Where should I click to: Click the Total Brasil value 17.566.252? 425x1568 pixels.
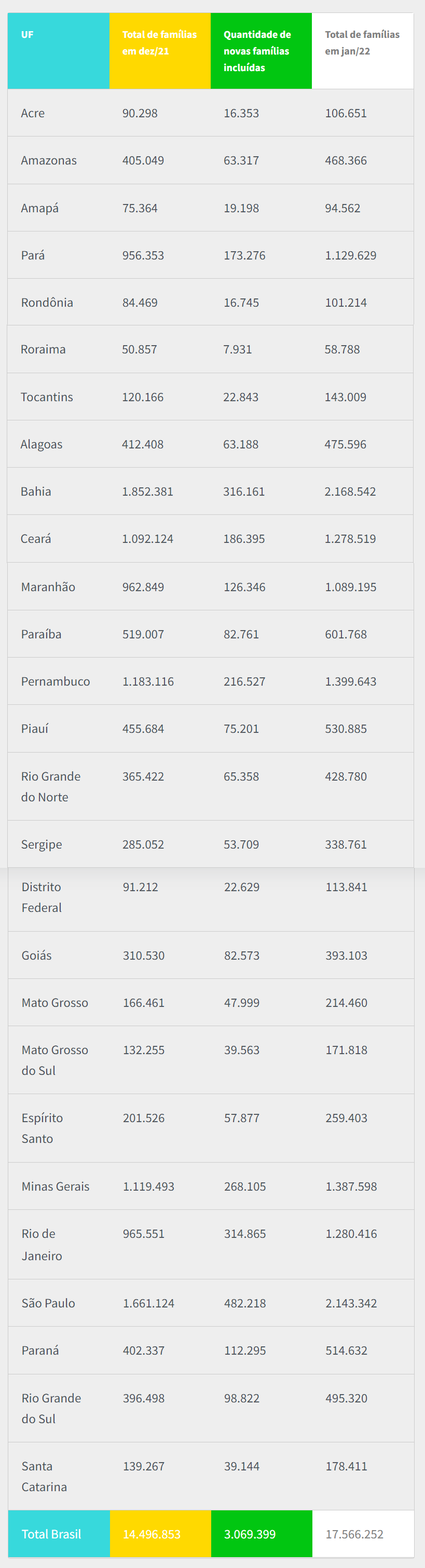pos(354,1534)
